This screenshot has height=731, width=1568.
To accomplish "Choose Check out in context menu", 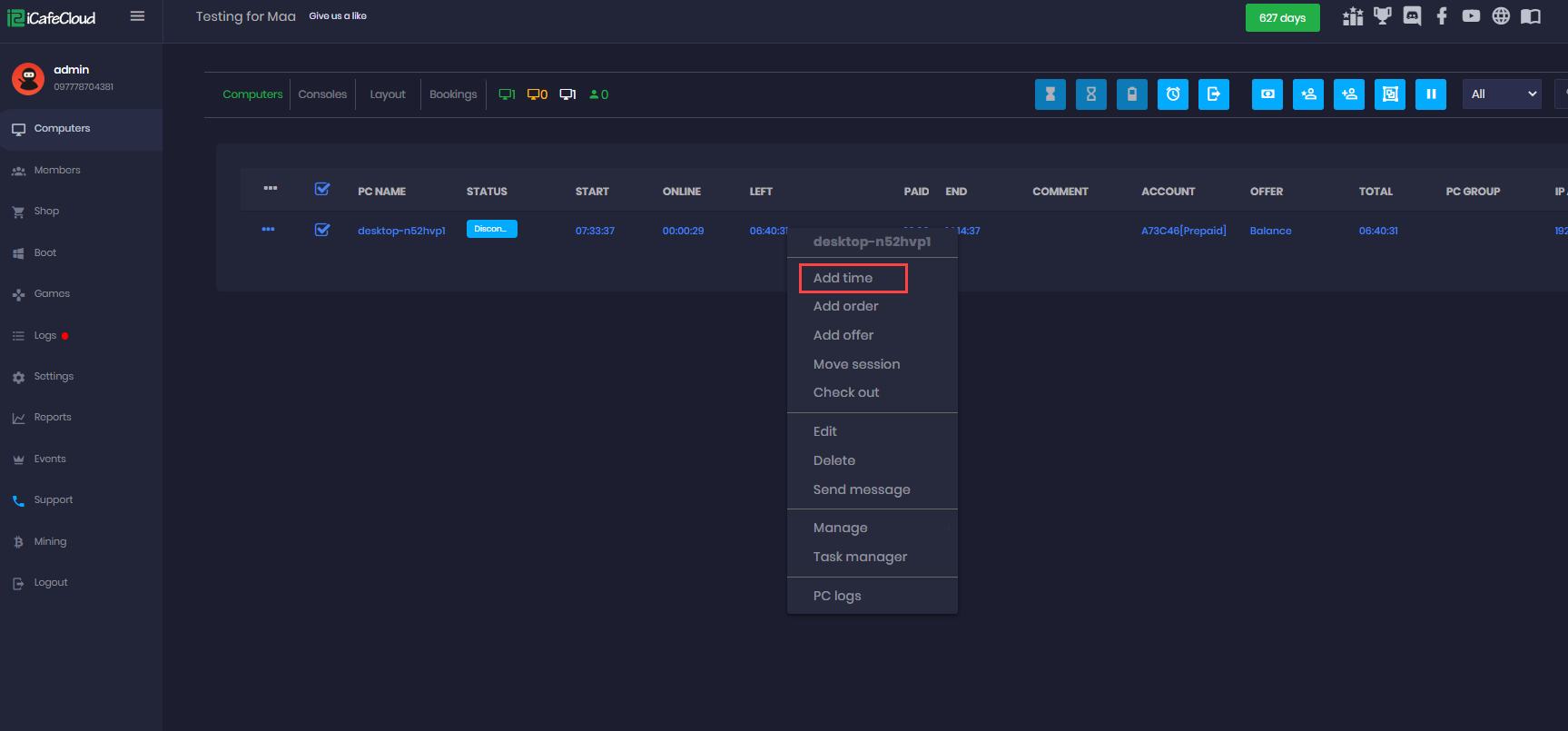I will click(846, 392).
